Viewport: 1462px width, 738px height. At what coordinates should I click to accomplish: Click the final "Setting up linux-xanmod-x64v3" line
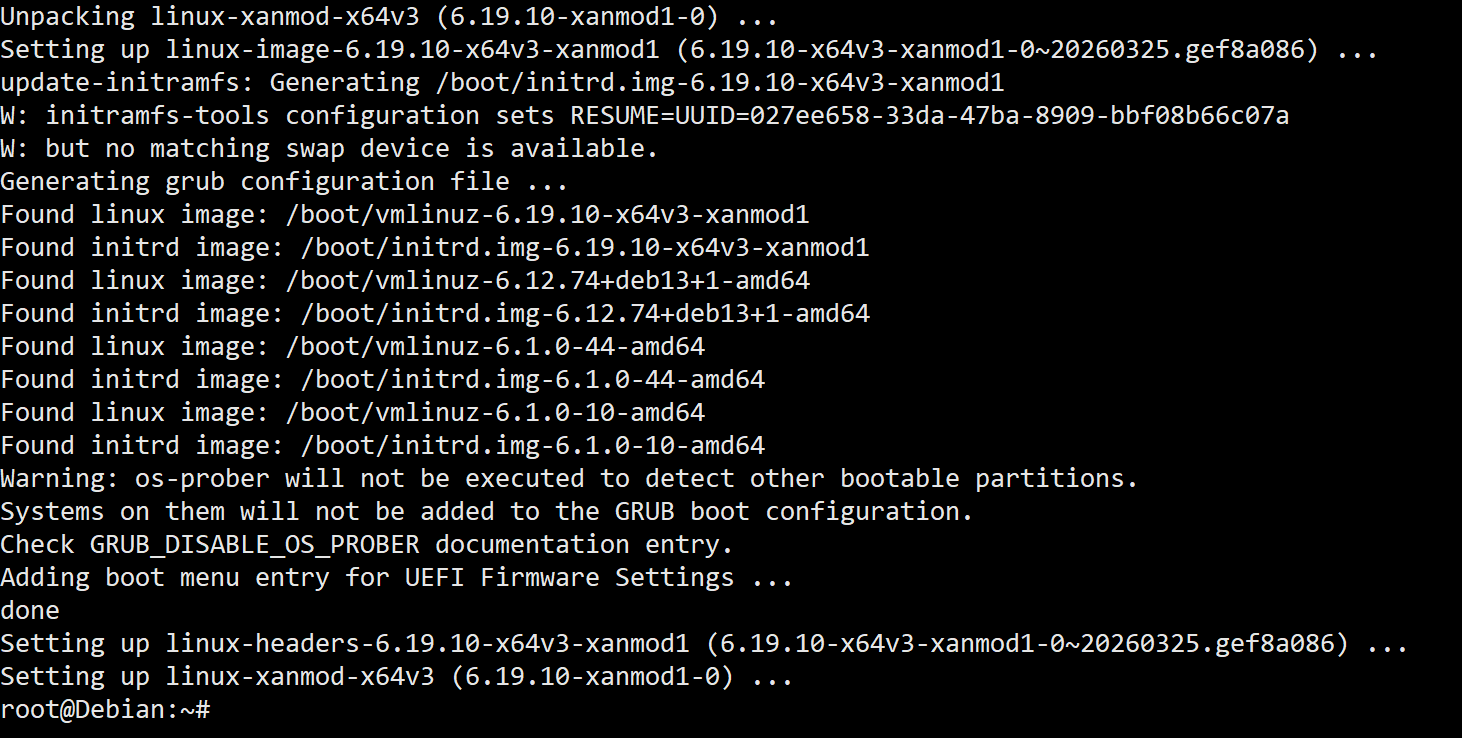click(397, 677)
